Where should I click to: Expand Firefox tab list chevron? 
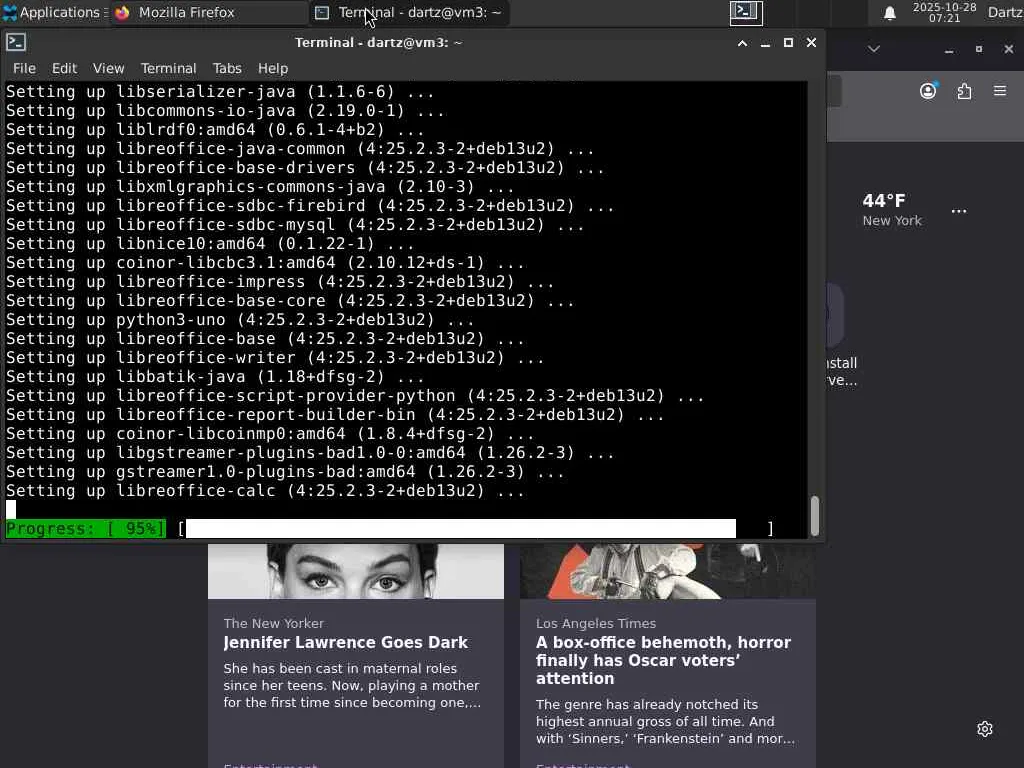874,49
